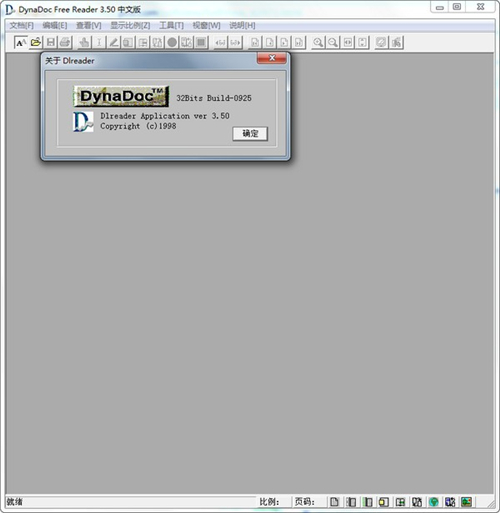
Task: Click the D app icon in title bar
Action: coord(10,9)
